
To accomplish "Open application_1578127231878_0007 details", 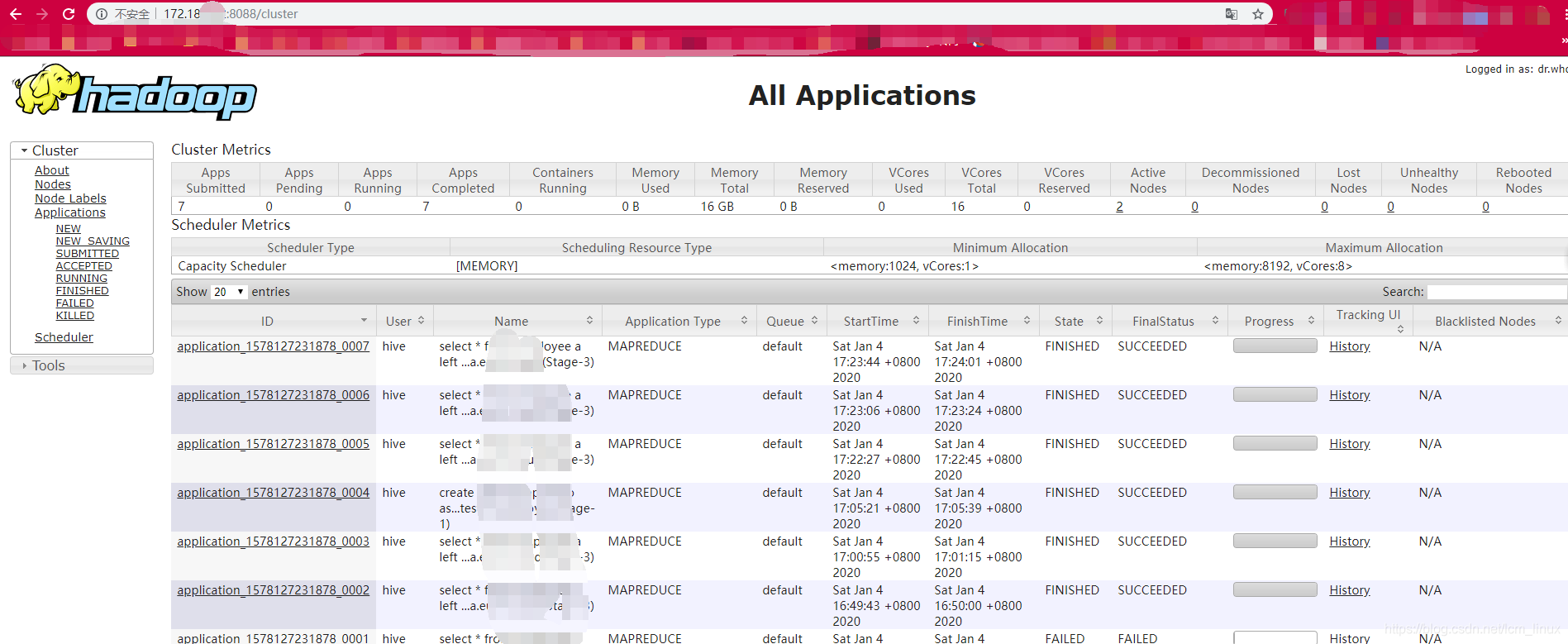I will coord(273,346).
